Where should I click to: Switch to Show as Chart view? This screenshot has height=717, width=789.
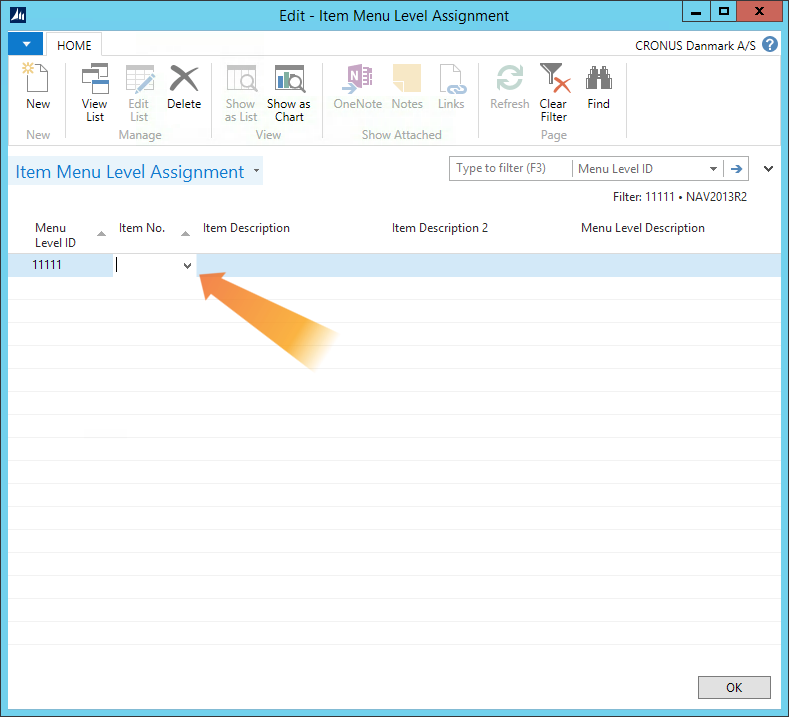pos(289,93)
